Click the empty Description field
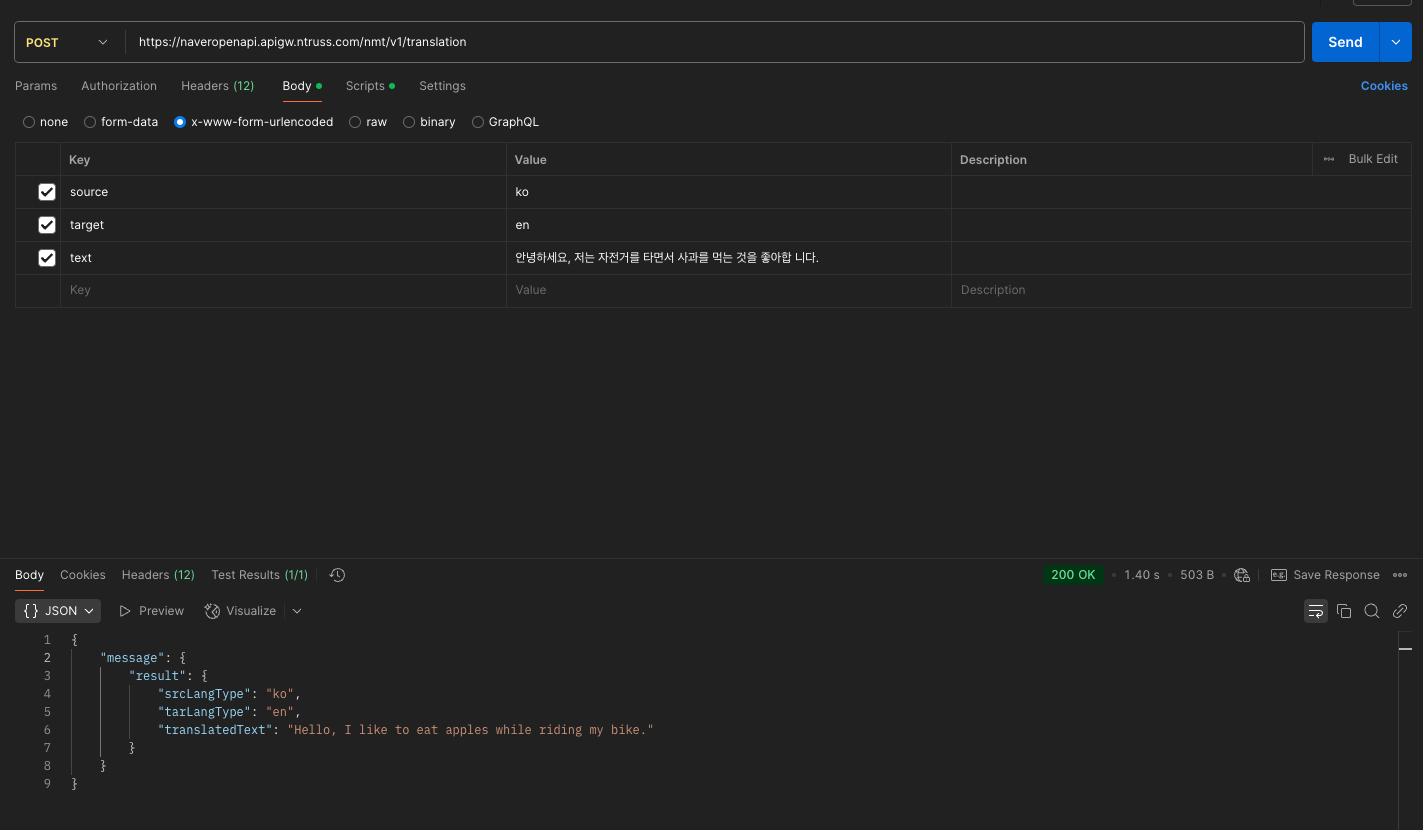The width and height of the screenshot is (1423, 830). 1181,290
